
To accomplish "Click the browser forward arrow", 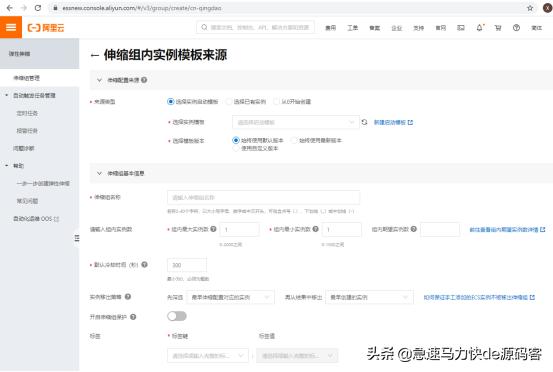I will (24, 8).
